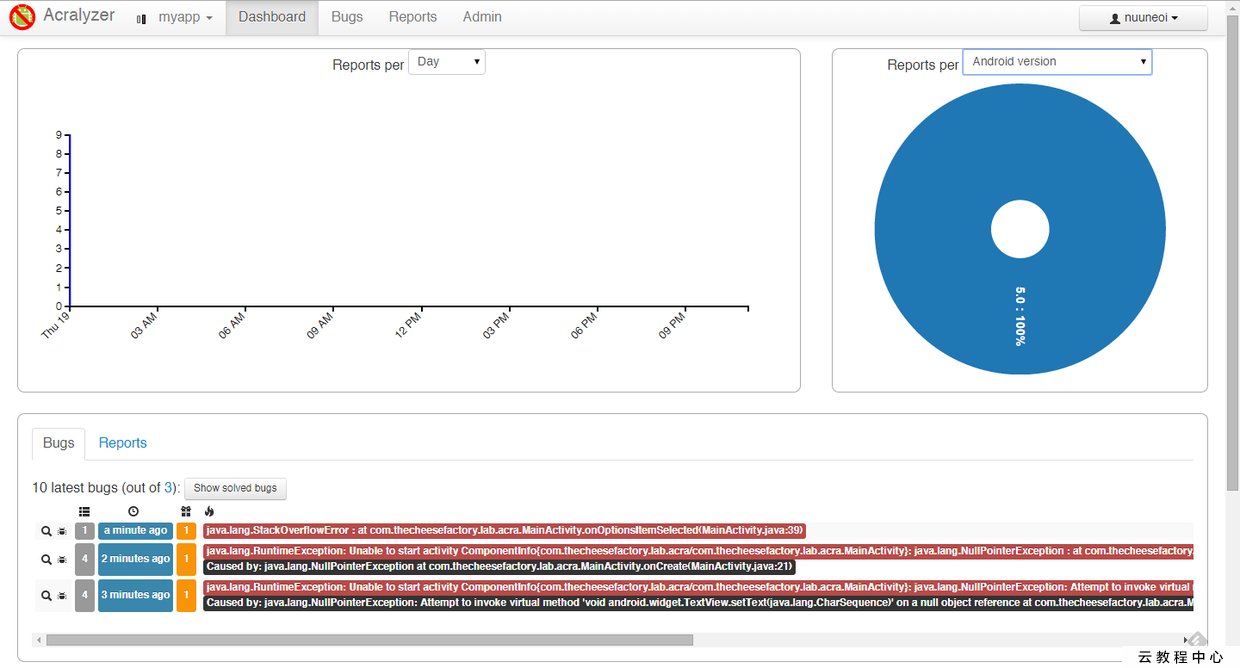Switch to the Reports tab in lower panel

click(x=123, y=443)
